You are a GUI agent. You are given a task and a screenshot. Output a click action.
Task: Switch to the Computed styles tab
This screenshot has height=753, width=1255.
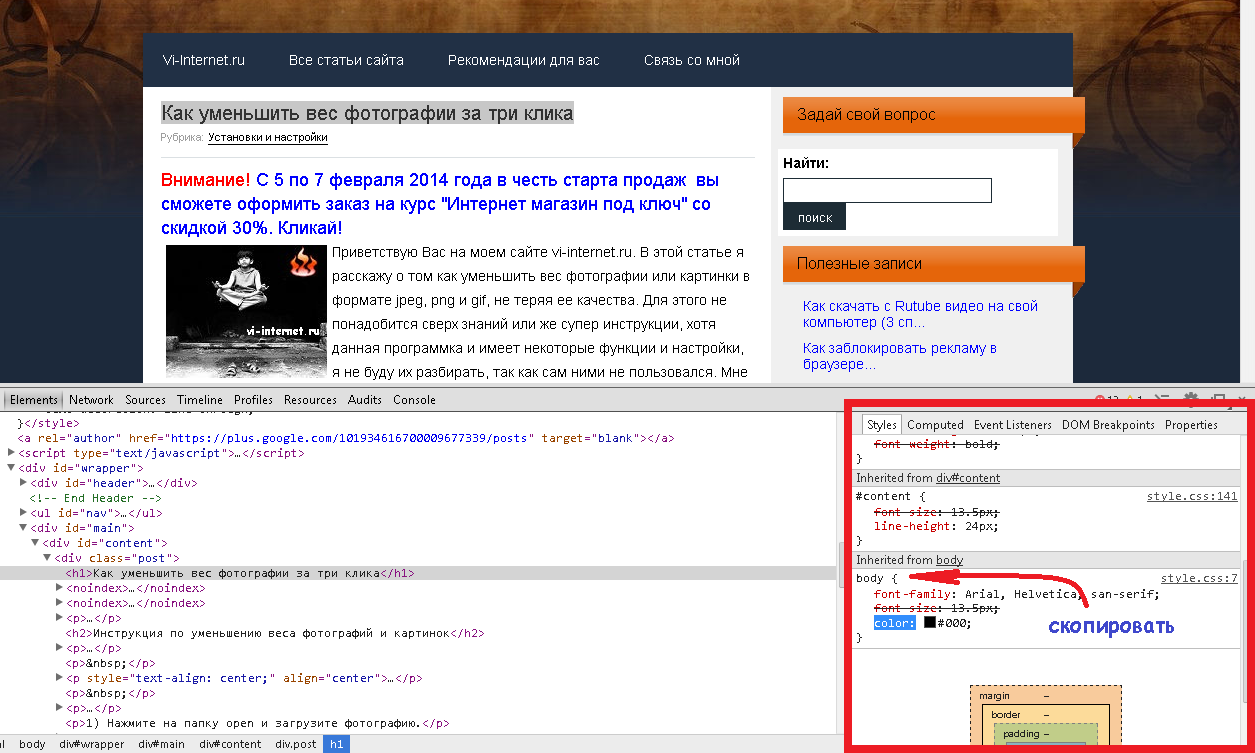tap(935, 425)
